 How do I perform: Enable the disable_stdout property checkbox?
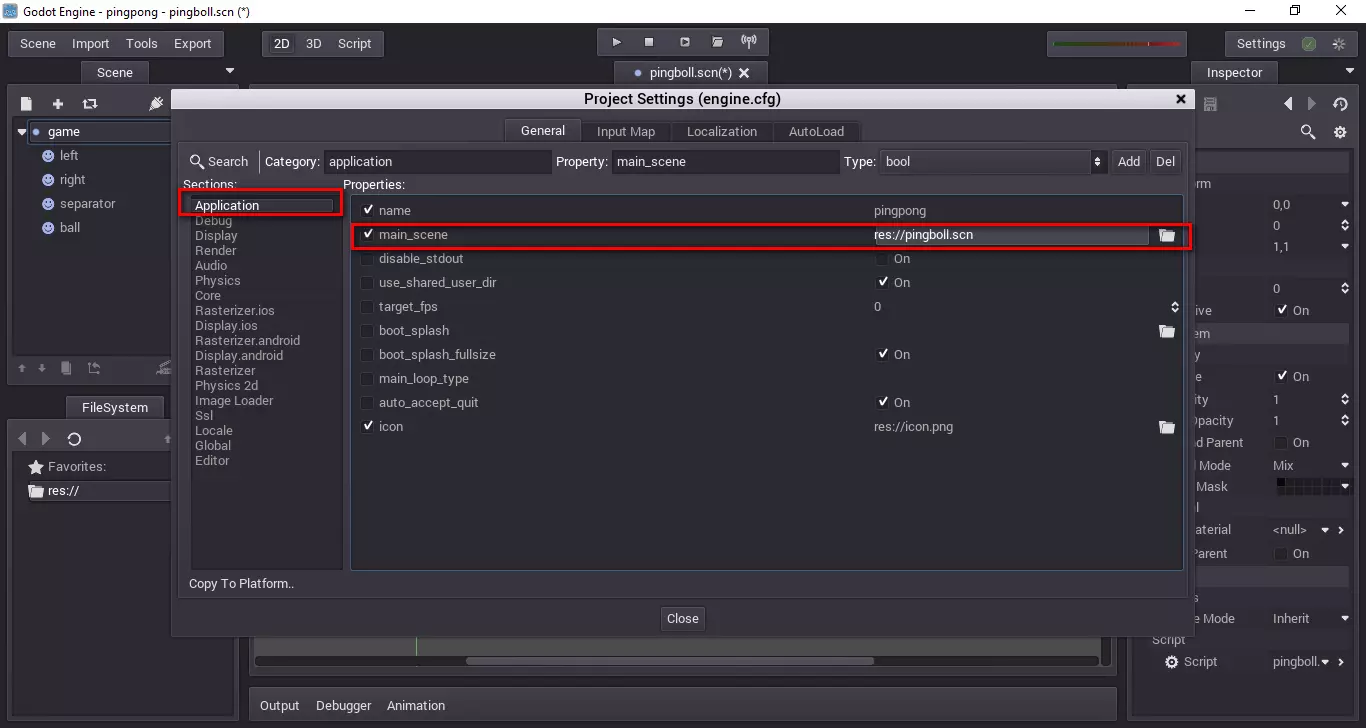pos(368,259)
